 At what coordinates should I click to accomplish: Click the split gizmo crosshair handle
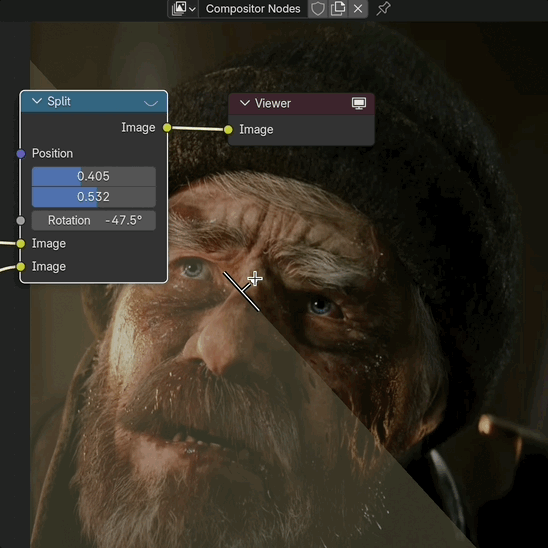tap(255, 279)
